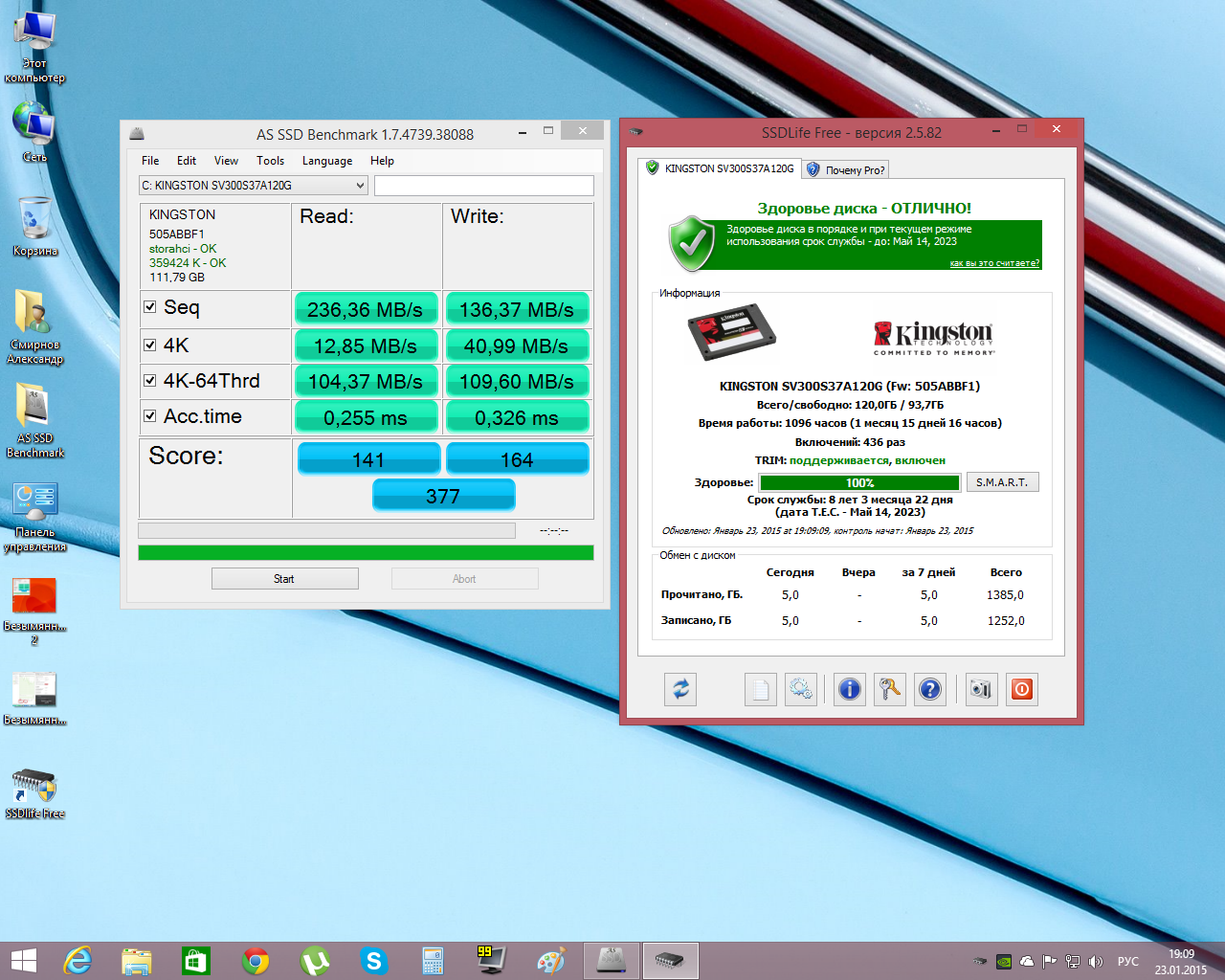Open the File menu in AS SSD Benchmark

pyautogui.click(x=150, y=161)
